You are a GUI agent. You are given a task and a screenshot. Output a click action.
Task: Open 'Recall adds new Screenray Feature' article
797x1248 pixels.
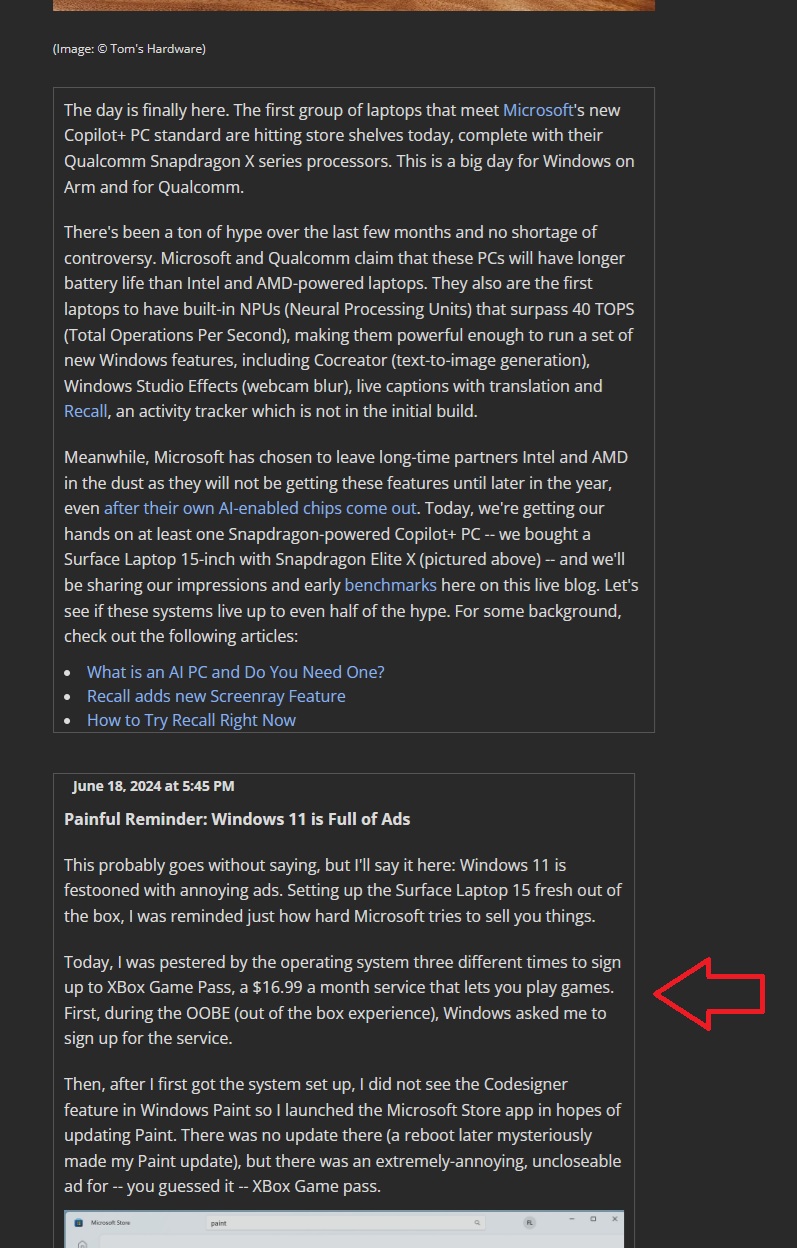coord(216,696)
